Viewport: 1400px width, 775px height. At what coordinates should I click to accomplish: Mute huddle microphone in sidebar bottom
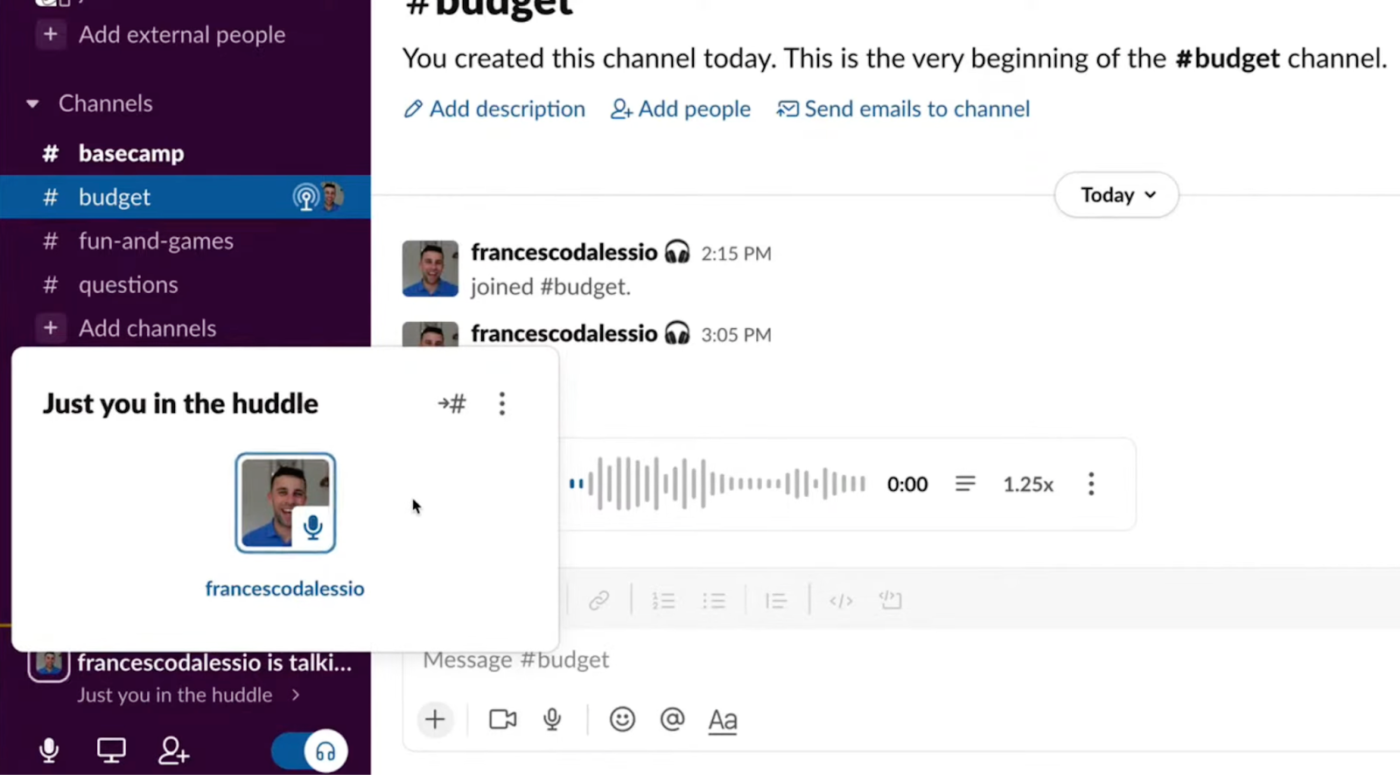[47, 750]
